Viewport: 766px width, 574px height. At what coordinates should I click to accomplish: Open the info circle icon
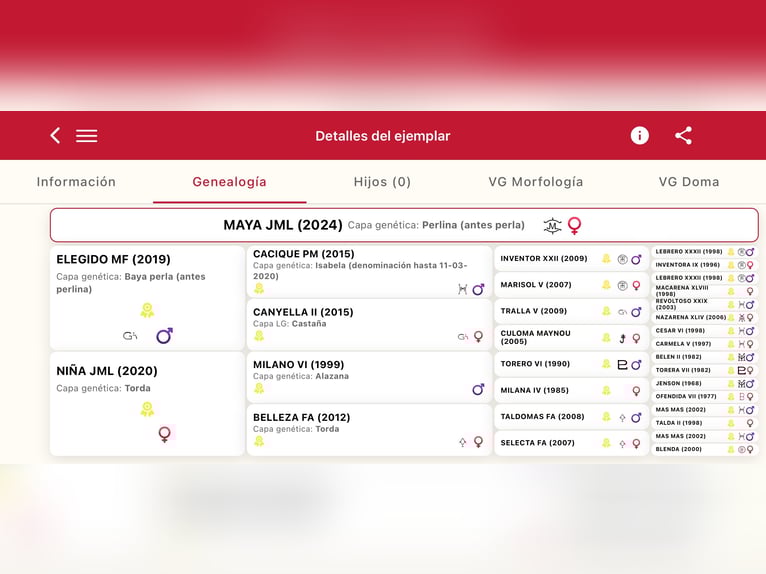(640, 136)
